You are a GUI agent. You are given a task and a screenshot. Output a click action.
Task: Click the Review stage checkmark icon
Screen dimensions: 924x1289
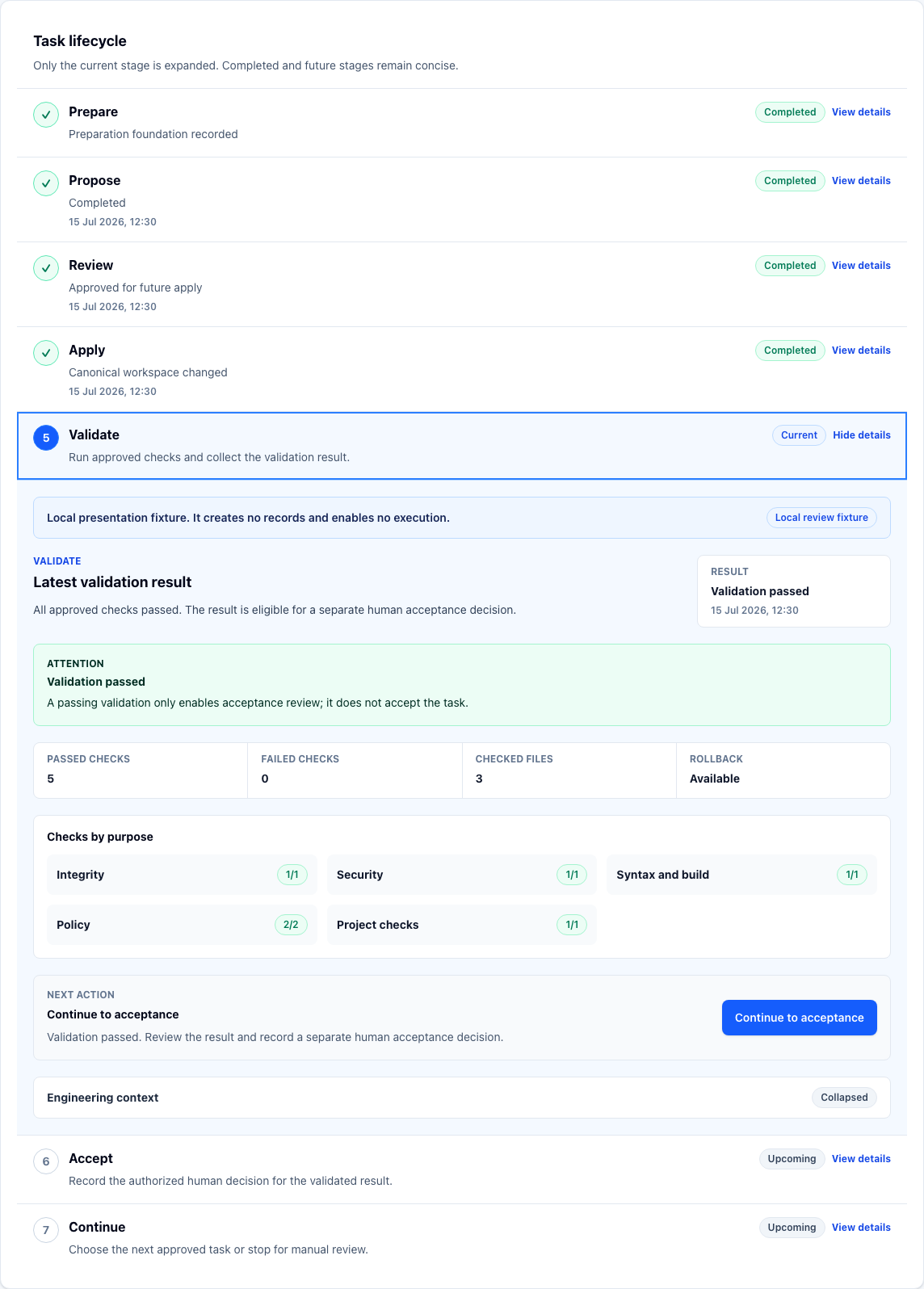[x=46, y=268]
